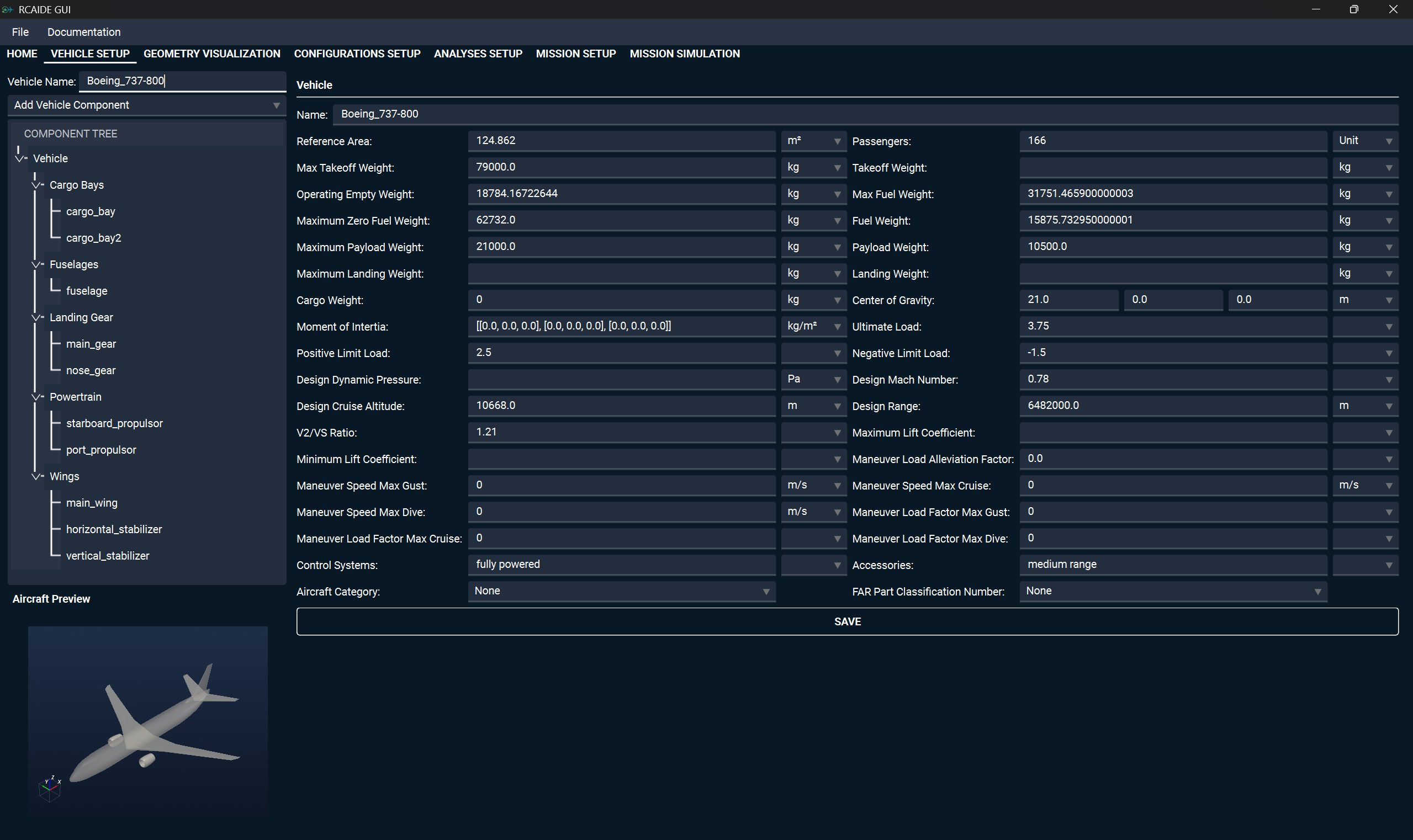Open the Aircraft Category dropdown

(x=621, y=592)
